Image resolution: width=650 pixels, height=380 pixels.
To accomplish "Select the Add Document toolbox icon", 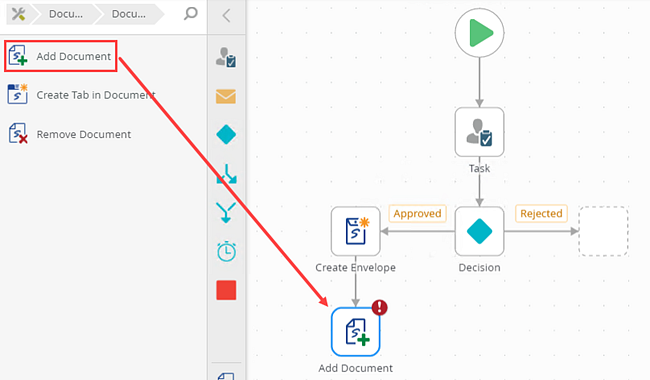I will click(18, 56).
